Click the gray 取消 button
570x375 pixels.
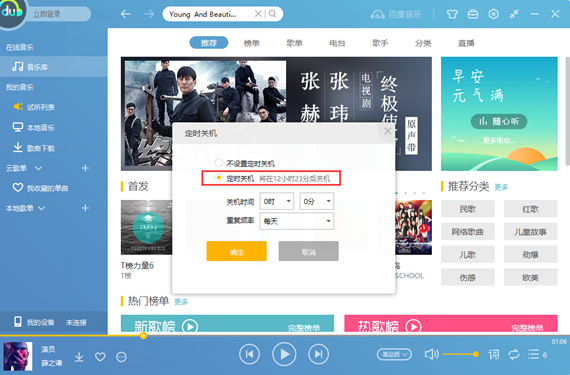click(x=309, y=251)
